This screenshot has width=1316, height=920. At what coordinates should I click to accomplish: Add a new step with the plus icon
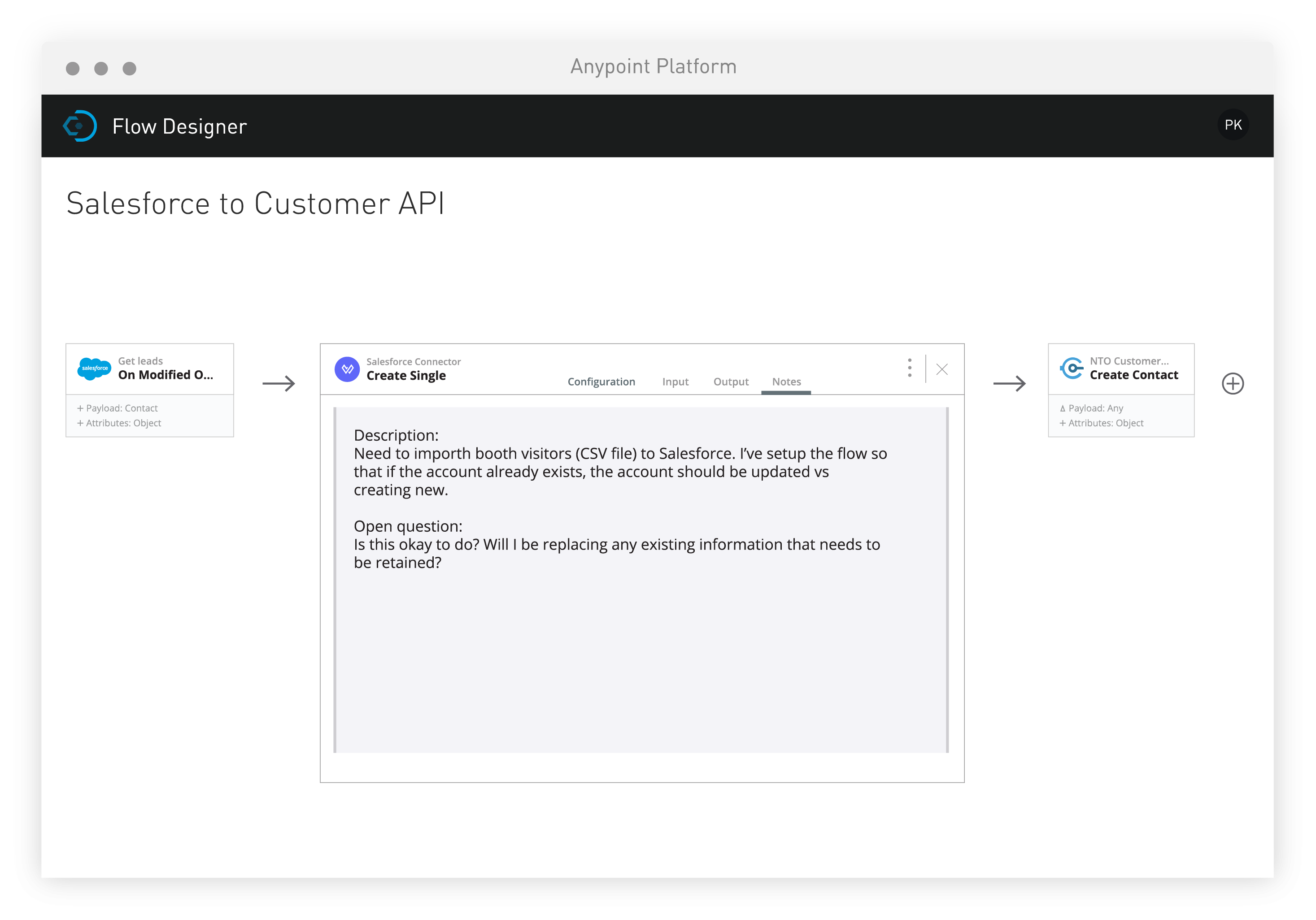[x=1232, y=383]
